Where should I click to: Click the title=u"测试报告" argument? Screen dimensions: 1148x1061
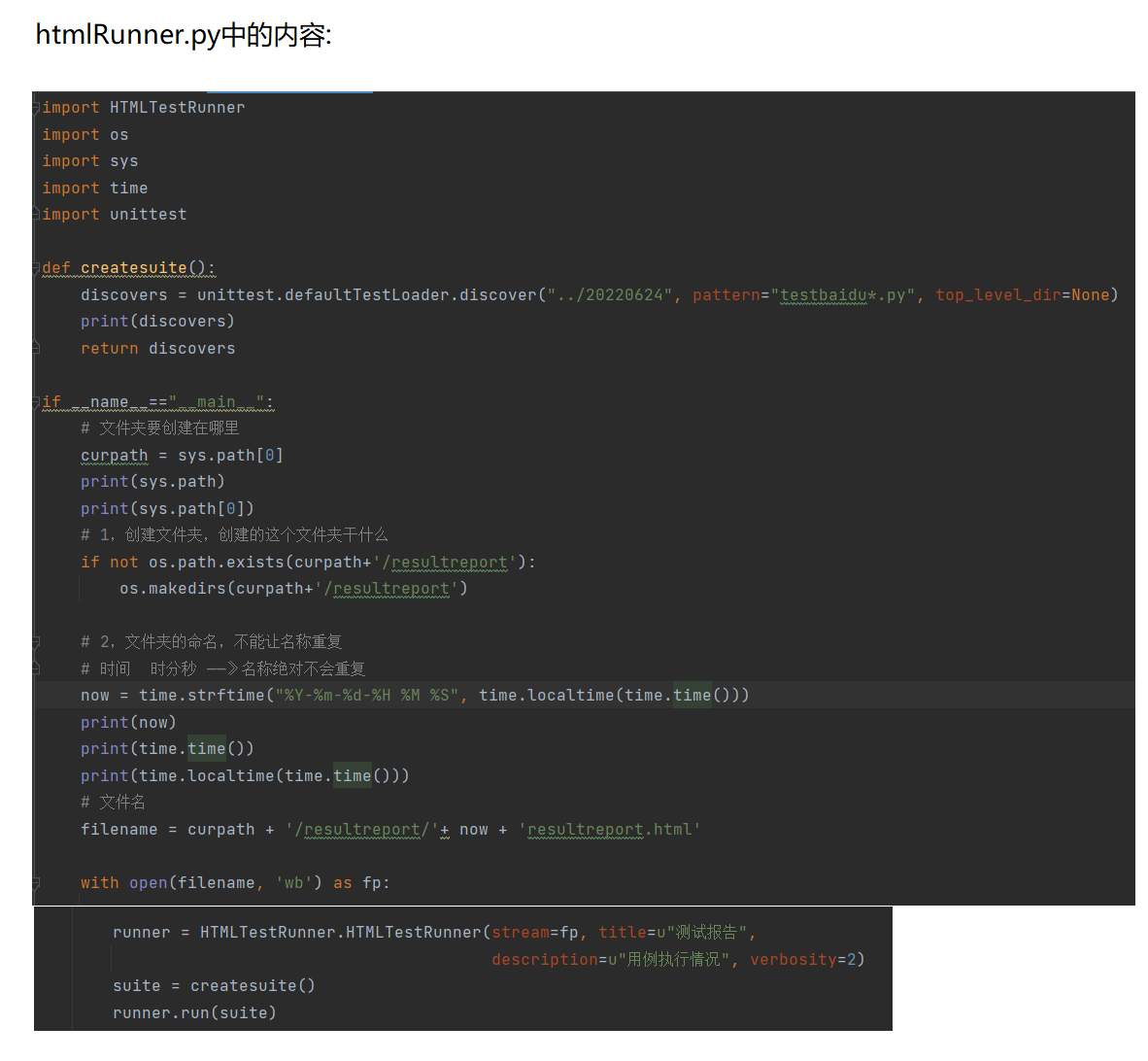(x=673, y=933)
